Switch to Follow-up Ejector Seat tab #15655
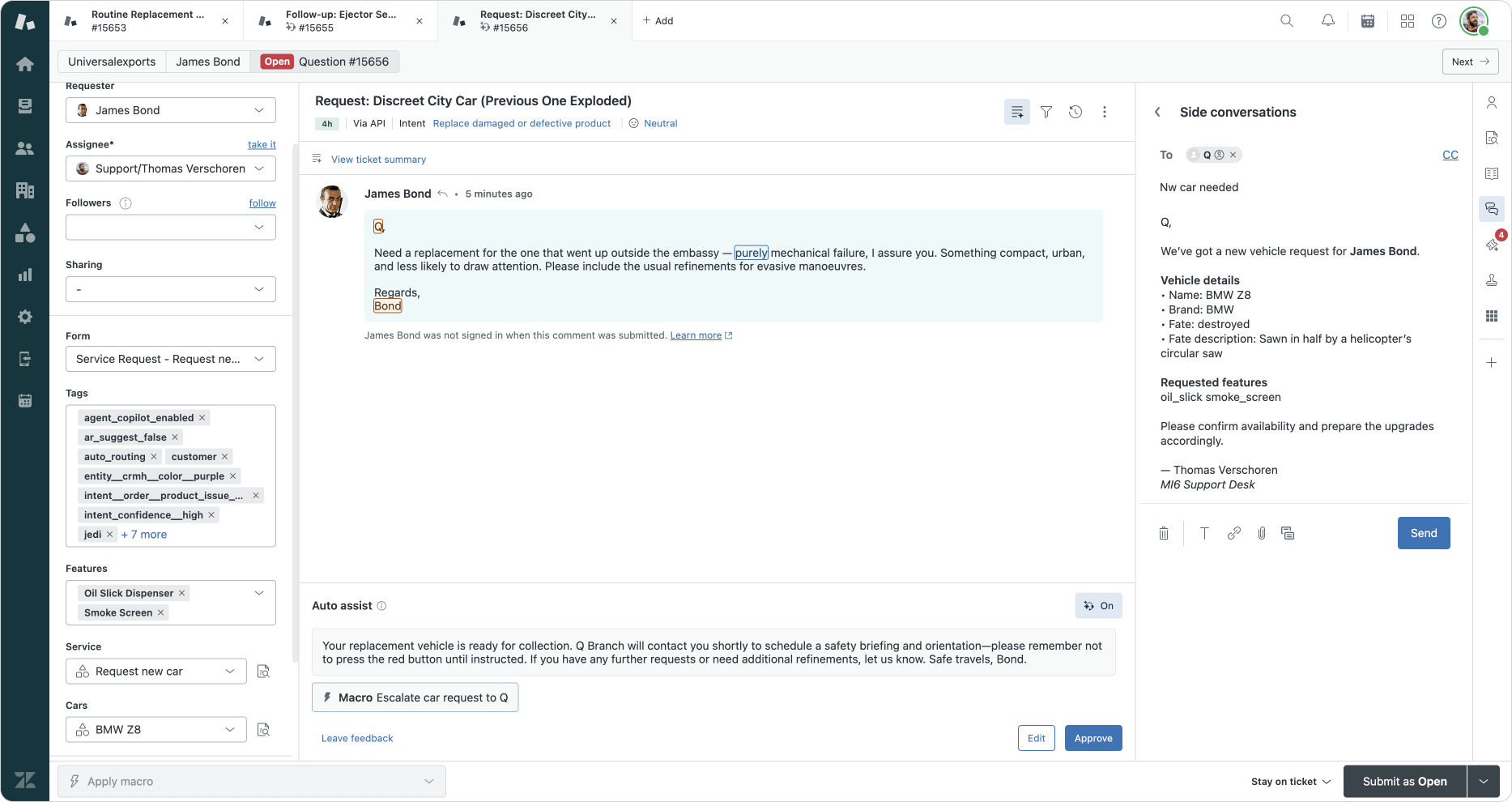The image size is (1512, 802). pyautogui.click(x=340, y=21)
